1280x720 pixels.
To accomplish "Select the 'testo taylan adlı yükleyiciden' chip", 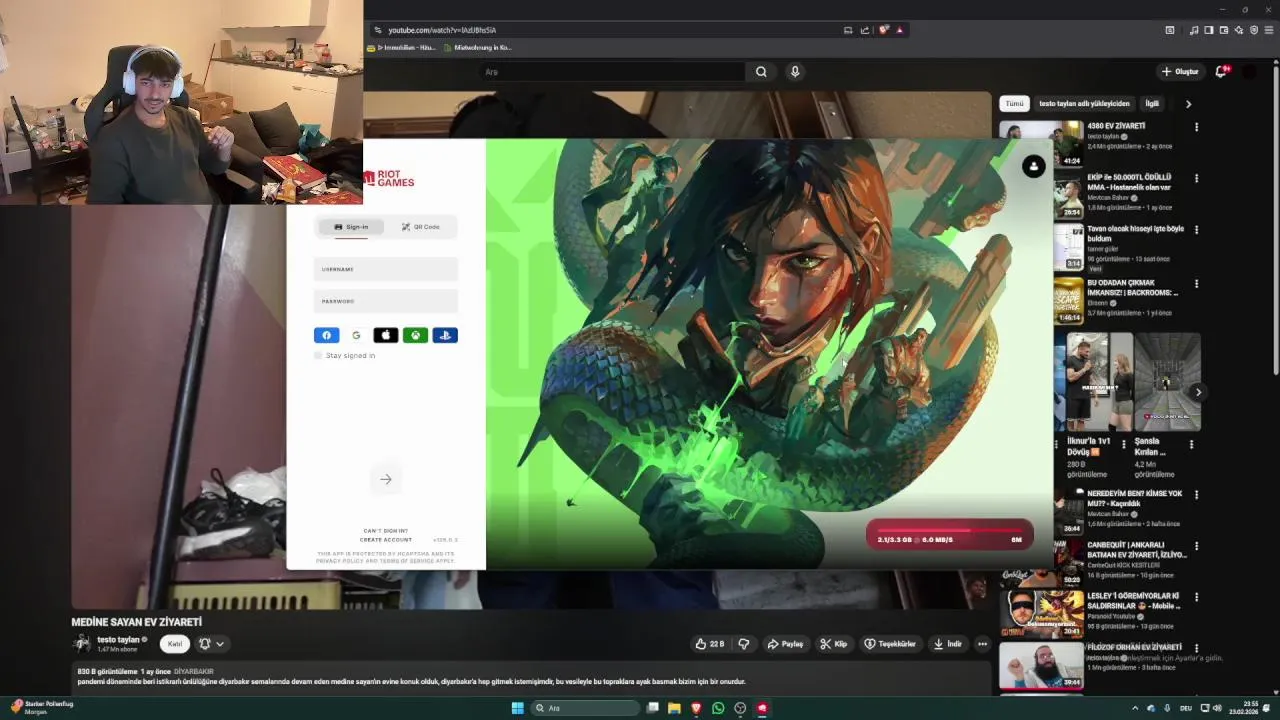I will (1084, 104).
